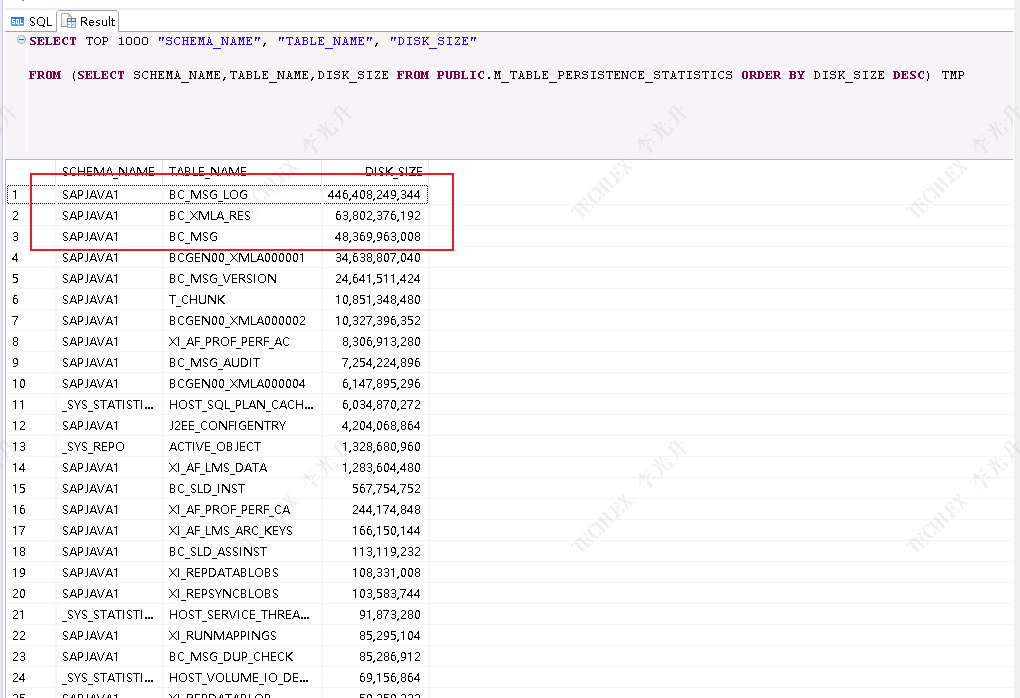Select the 4,204,068,864 value cell
1020x698 pixels.
point(375,425)
